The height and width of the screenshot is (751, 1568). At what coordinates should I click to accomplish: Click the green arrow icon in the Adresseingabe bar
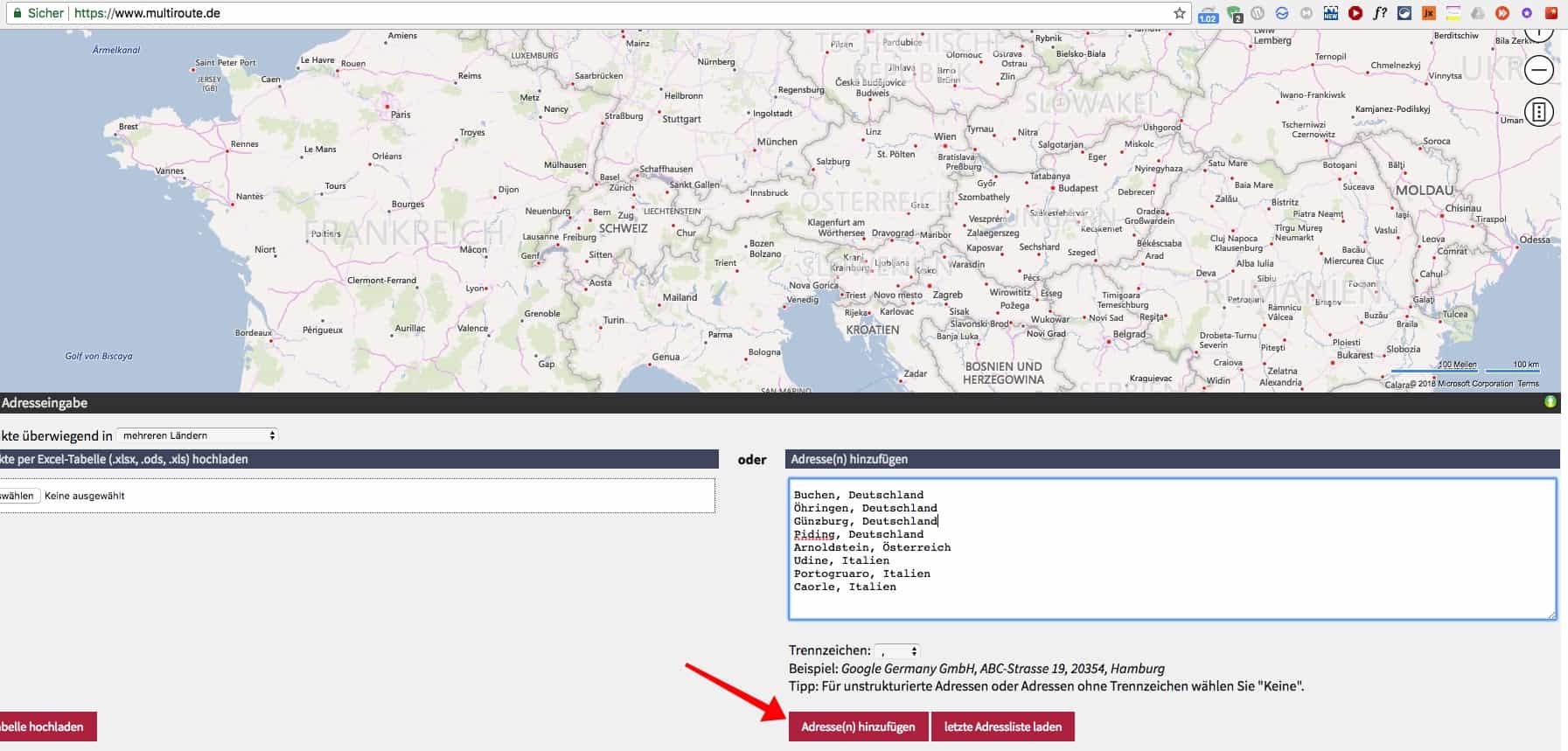(1550, 402)
